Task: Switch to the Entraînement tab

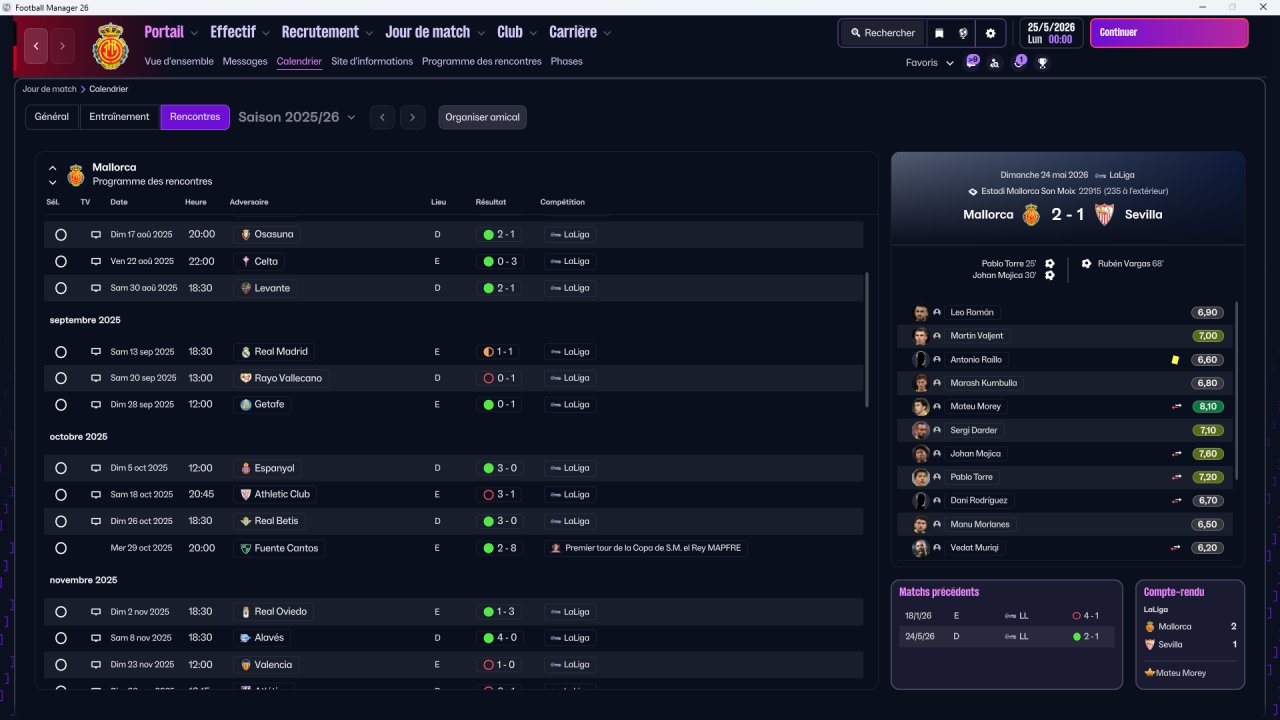Action: click(x=119, y=117)
